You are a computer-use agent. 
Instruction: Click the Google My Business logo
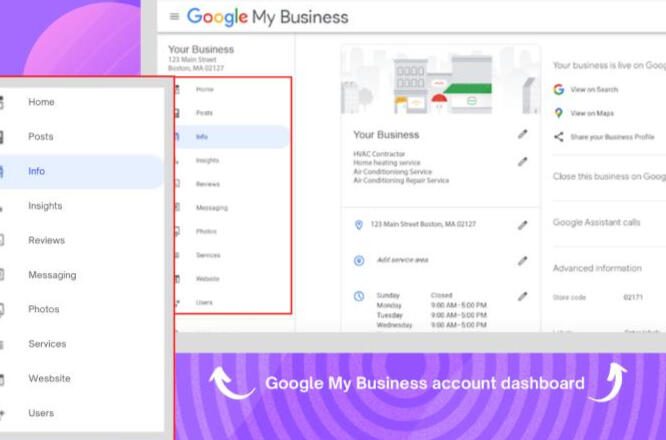click(268, 17)
